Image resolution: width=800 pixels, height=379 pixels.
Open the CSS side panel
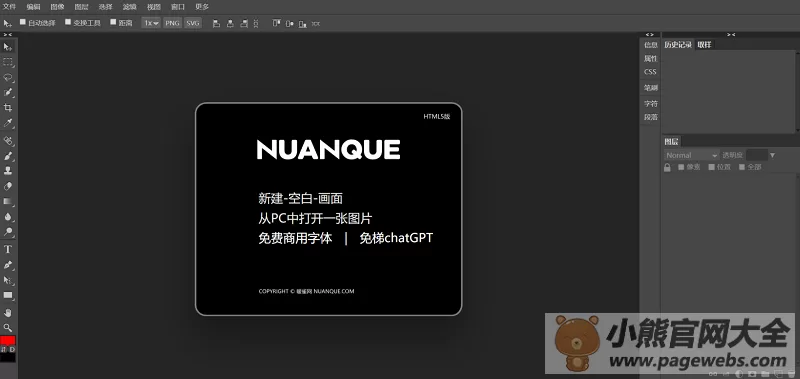(x=651, y=72)
